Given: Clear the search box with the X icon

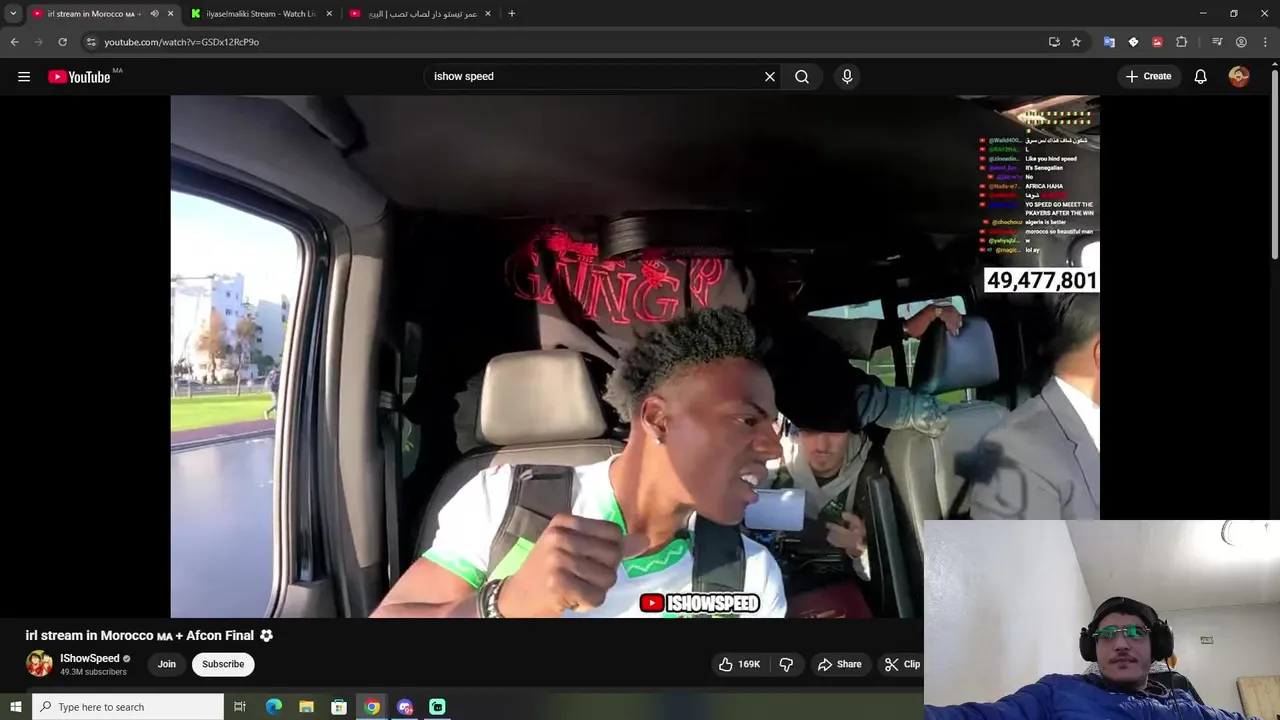Looking at the screenshot, I should click(770, 76).
